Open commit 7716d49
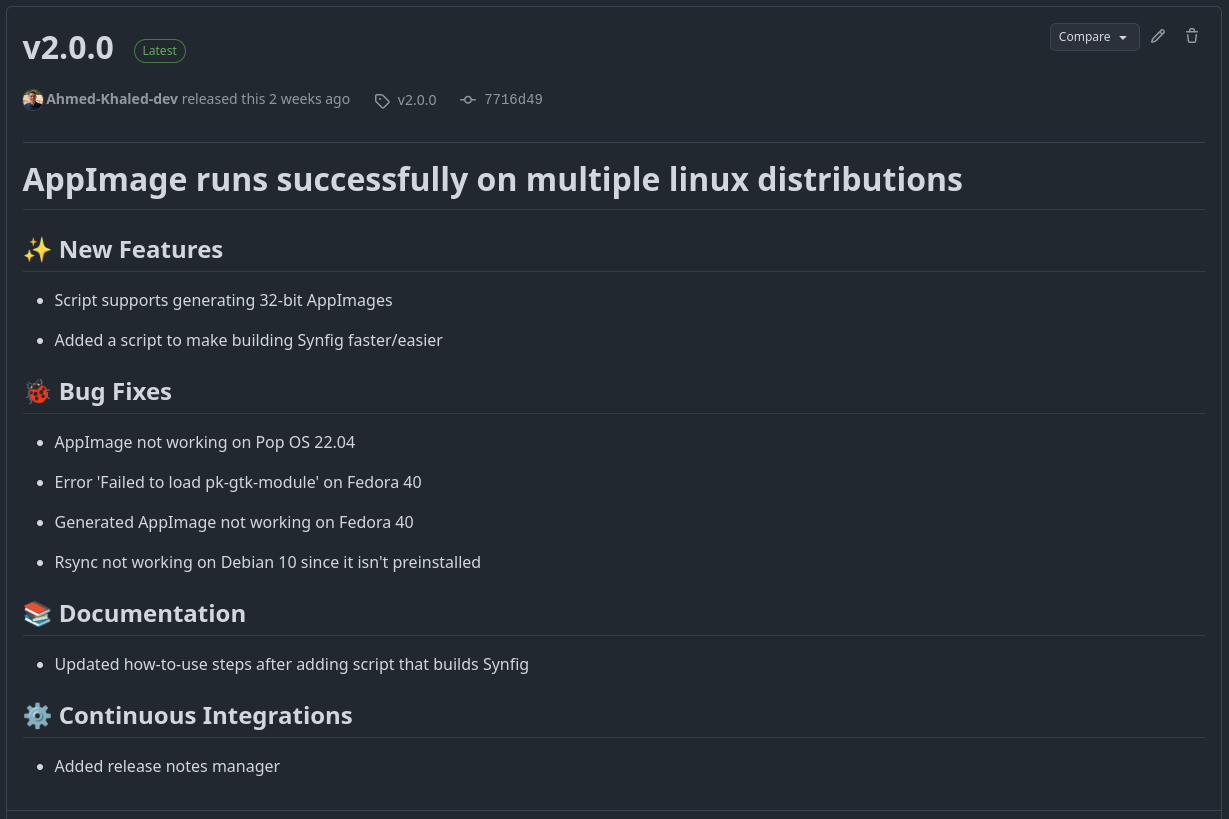The height and width of the screenshot is (819, 1229). coord(513,99)
